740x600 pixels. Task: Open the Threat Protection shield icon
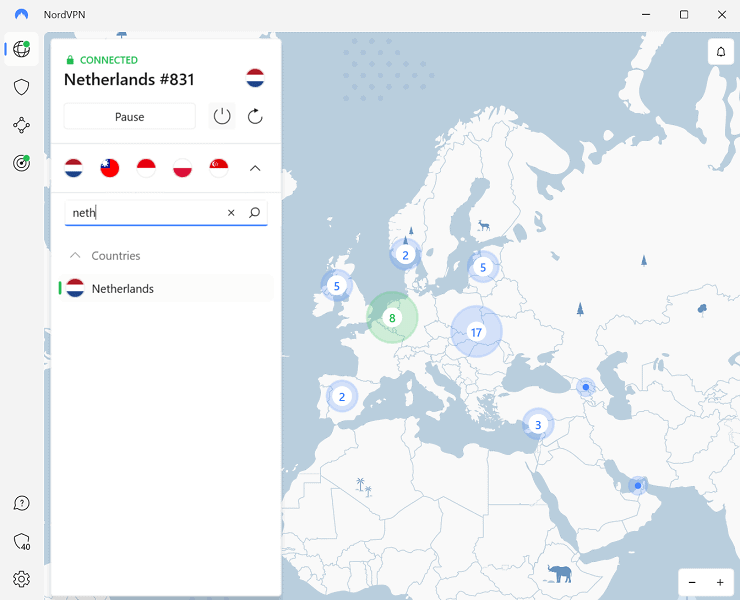click(x=21, y=87)
